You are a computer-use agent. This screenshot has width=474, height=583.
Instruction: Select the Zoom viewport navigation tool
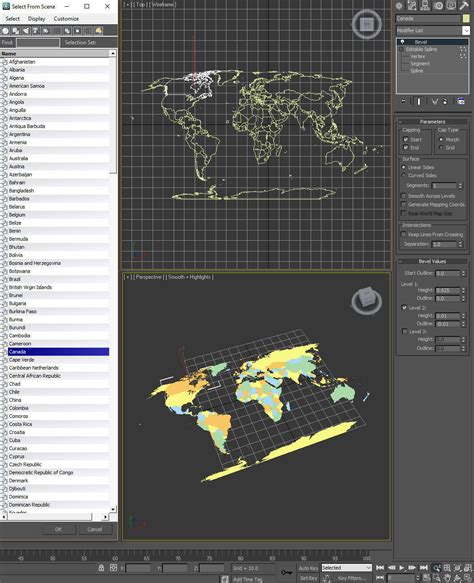click(x=437, y=568)
